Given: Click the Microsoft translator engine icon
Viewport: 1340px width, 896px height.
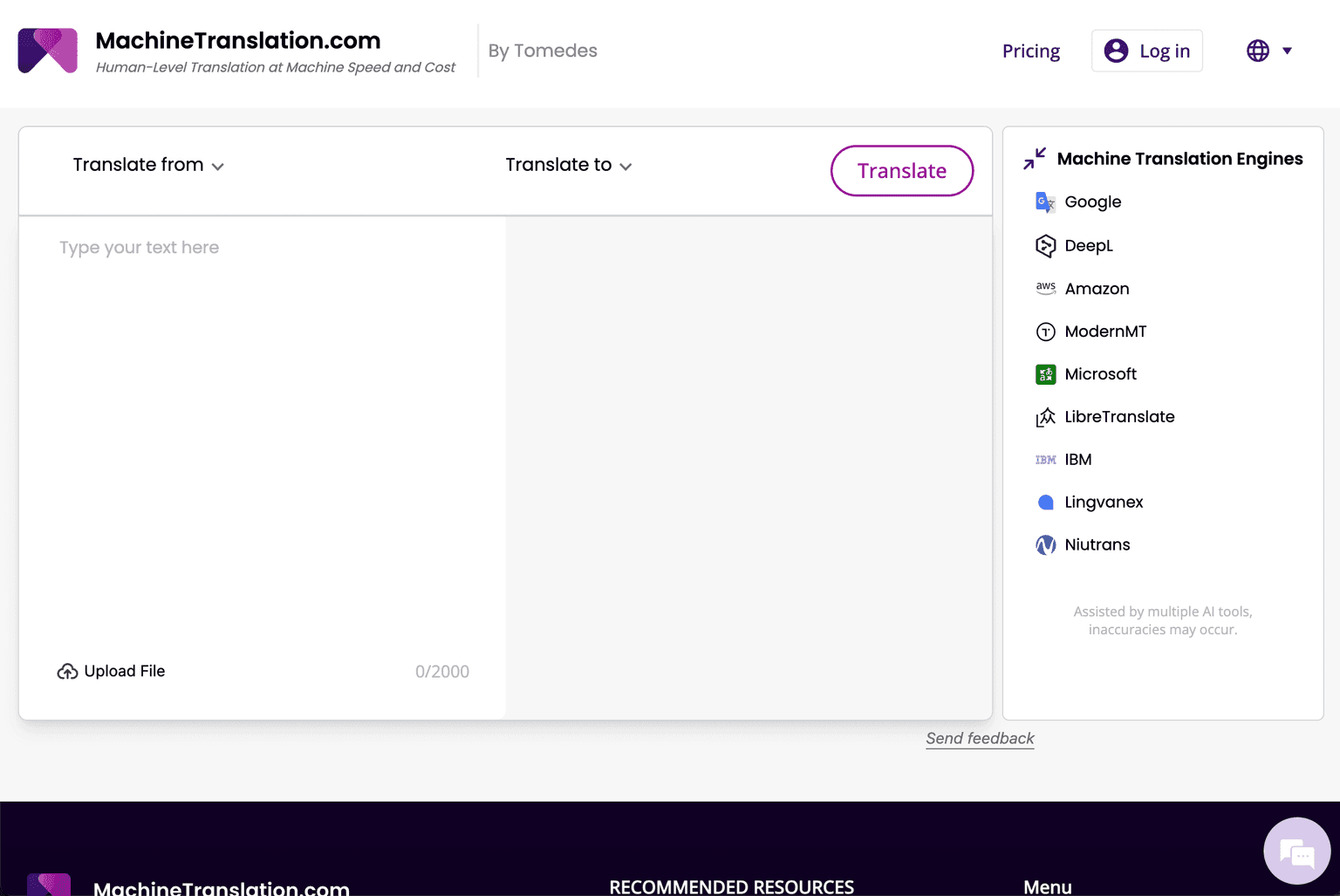Looking at the screenshot, I should (1045, 374).
